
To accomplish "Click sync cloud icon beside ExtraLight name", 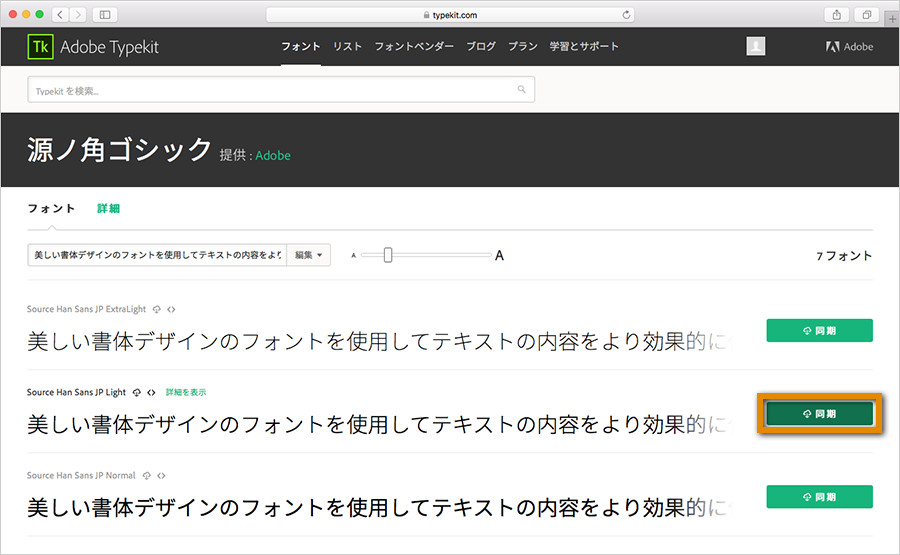I will (157, 309).
